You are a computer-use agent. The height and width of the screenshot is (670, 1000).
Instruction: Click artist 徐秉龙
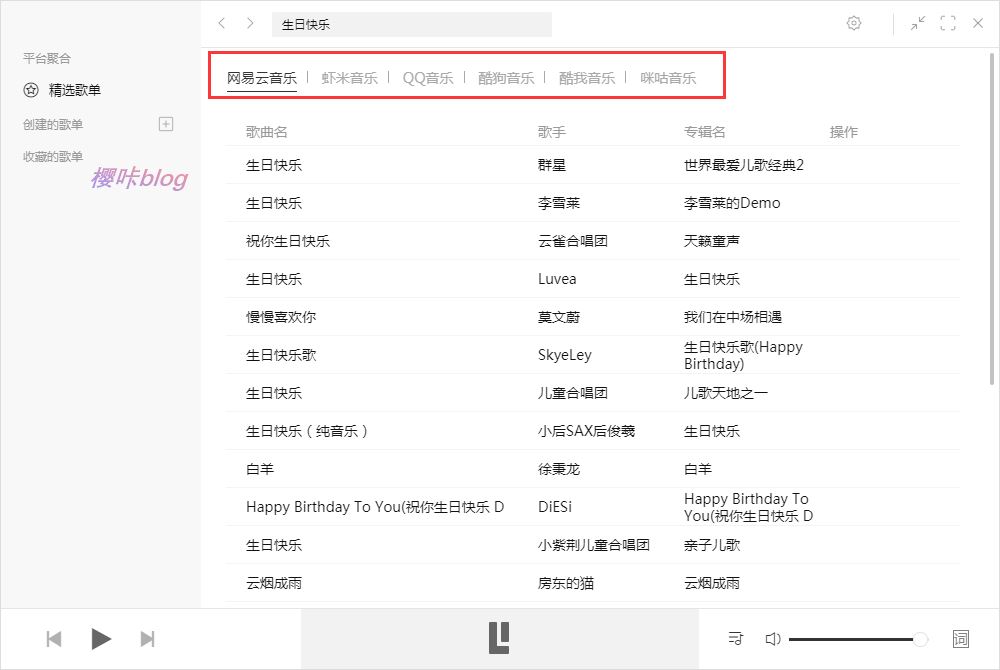(x=559, y=469)
